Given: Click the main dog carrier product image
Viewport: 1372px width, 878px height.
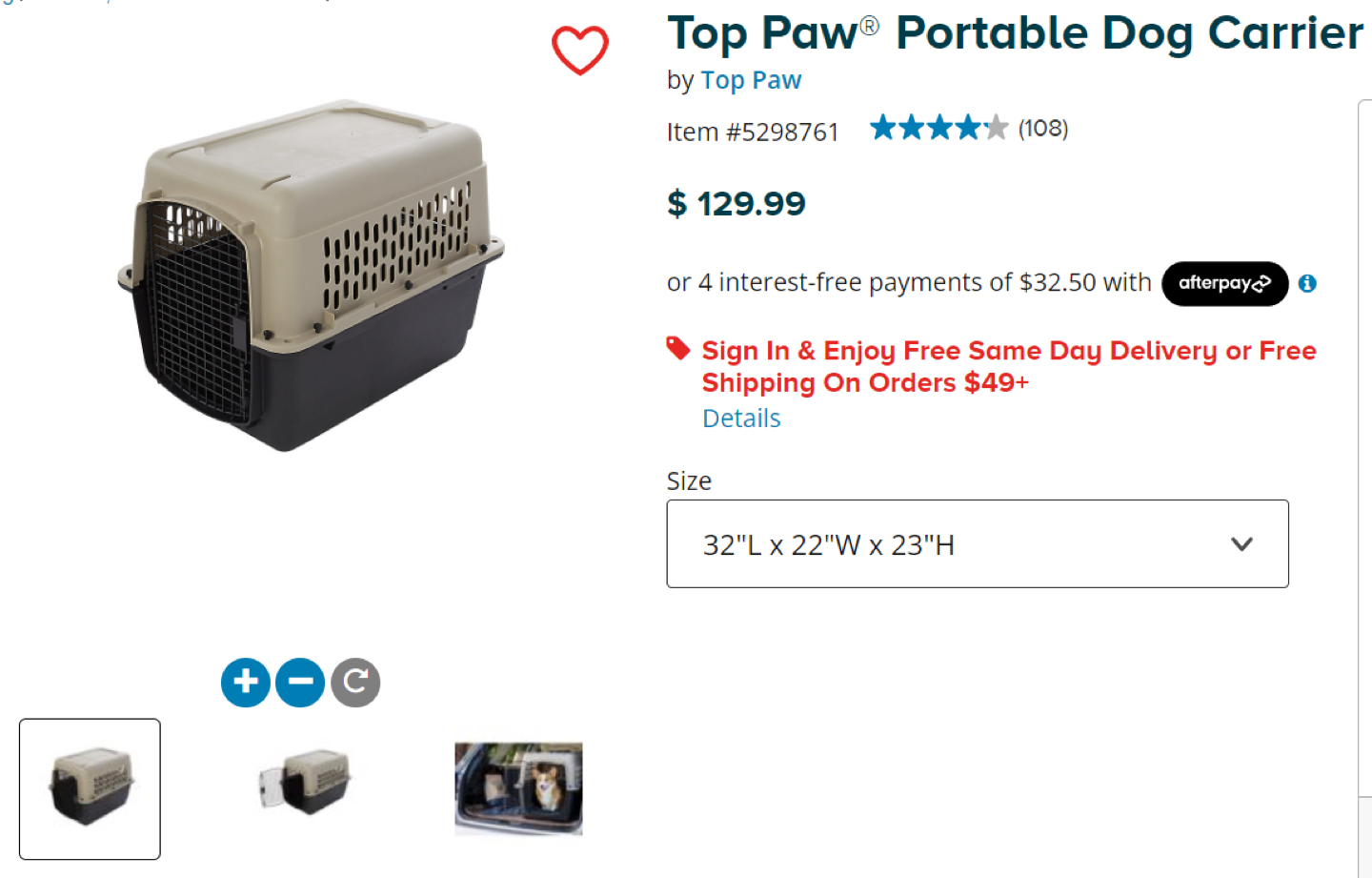Looking at the screenshot, I should (x=311, y=276).
